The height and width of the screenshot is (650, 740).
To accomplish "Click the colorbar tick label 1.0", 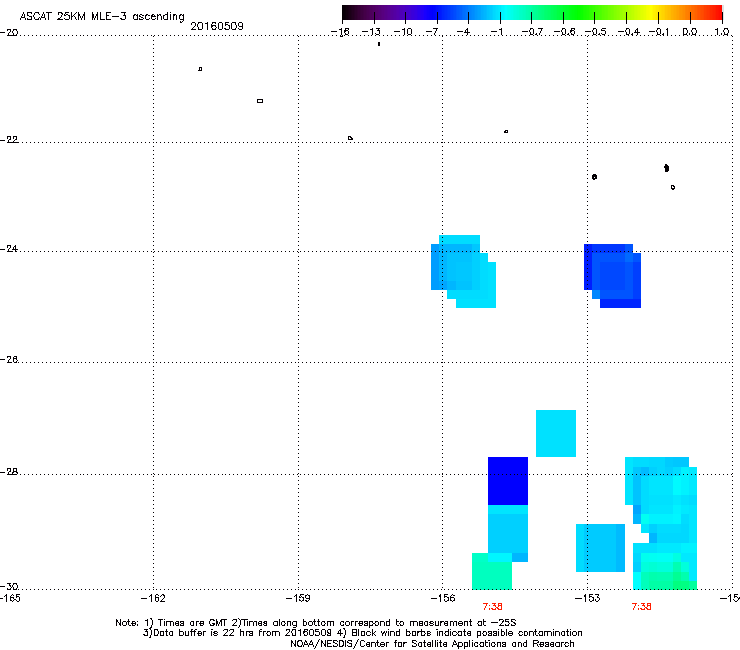I will 722,32.
